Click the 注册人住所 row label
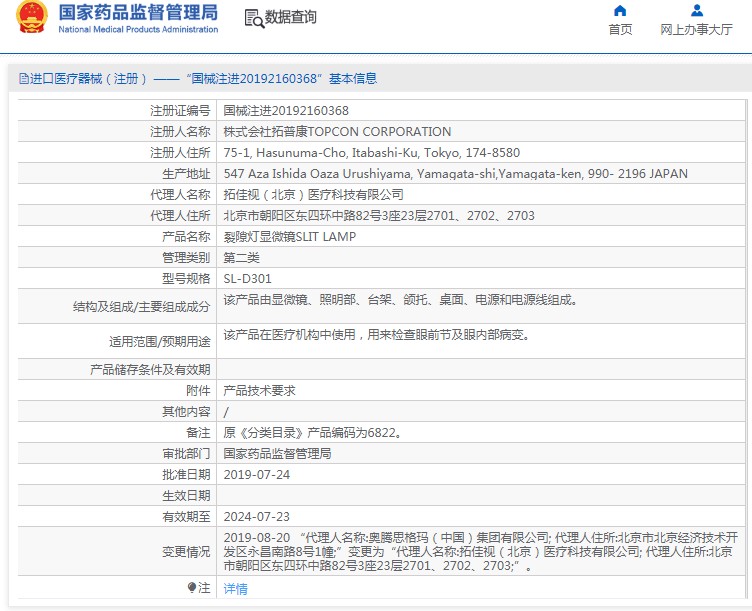 coord(180,153)
